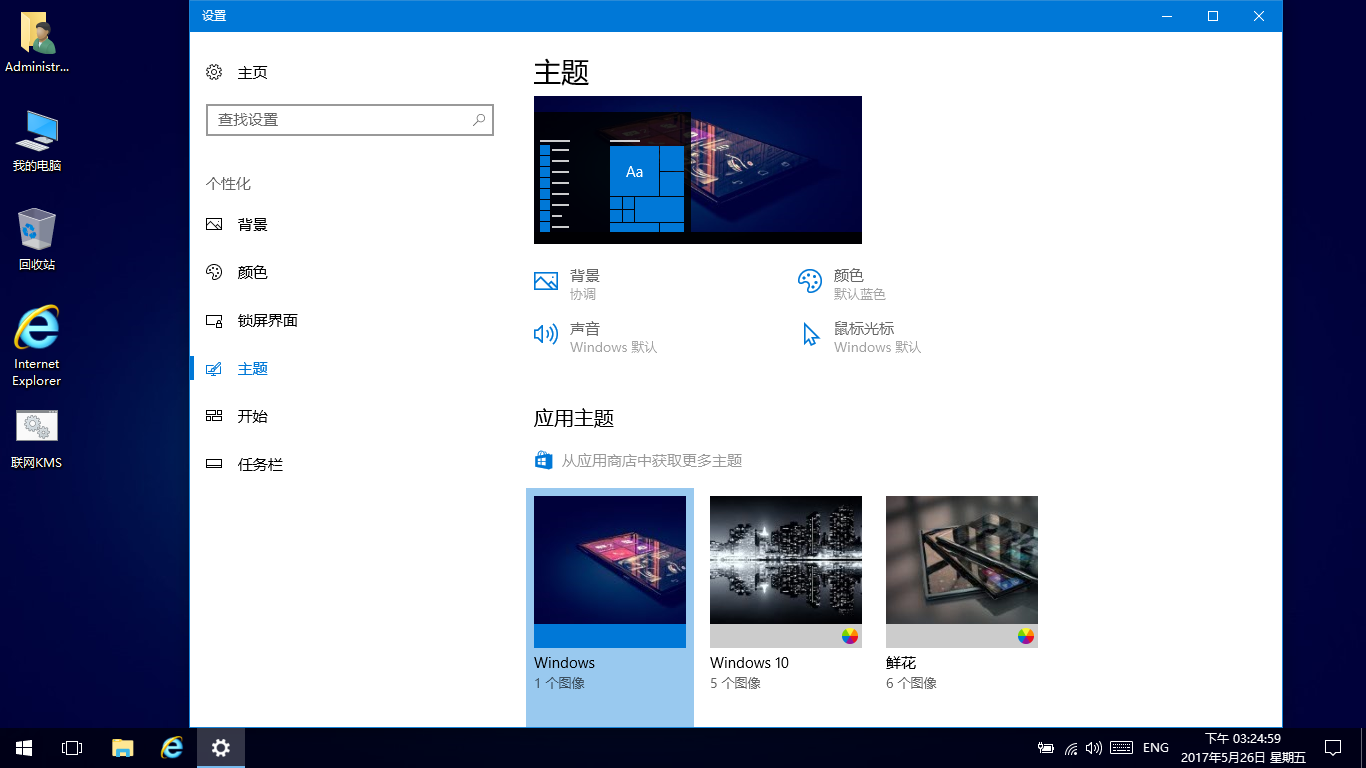Open the 背景 协调 option under the theme preview
Viewport: 1366px width, 768px height.
567,284
